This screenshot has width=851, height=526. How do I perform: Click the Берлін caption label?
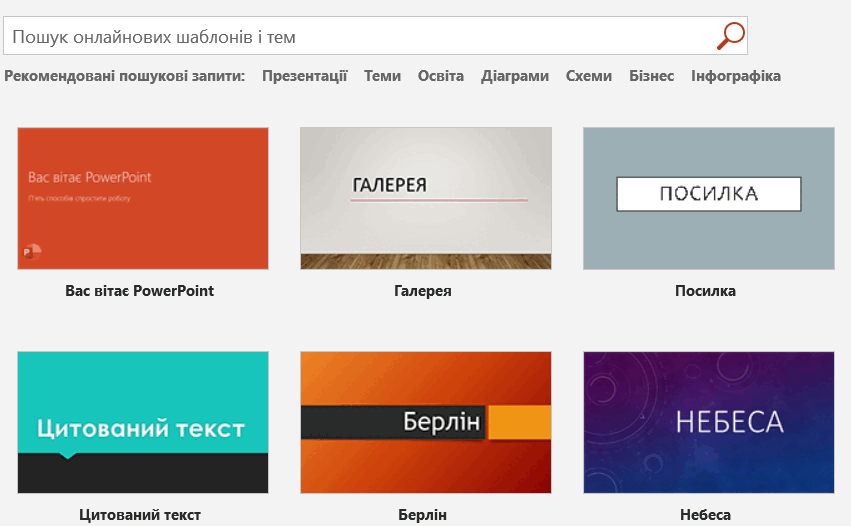[x=422, y=515]
